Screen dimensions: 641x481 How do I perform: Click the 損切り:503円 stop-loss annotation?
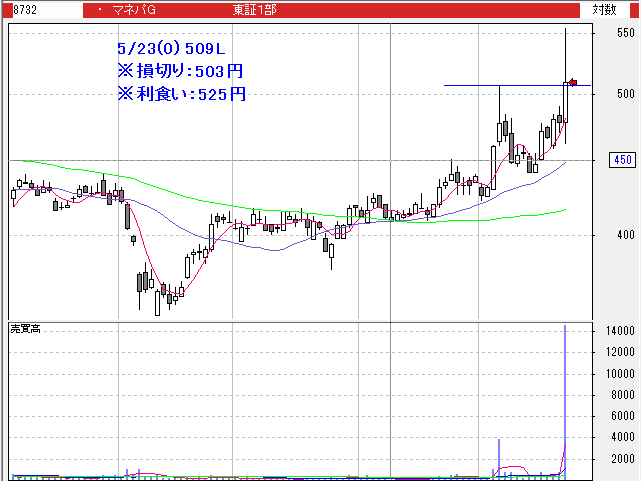tap(180, 71)
